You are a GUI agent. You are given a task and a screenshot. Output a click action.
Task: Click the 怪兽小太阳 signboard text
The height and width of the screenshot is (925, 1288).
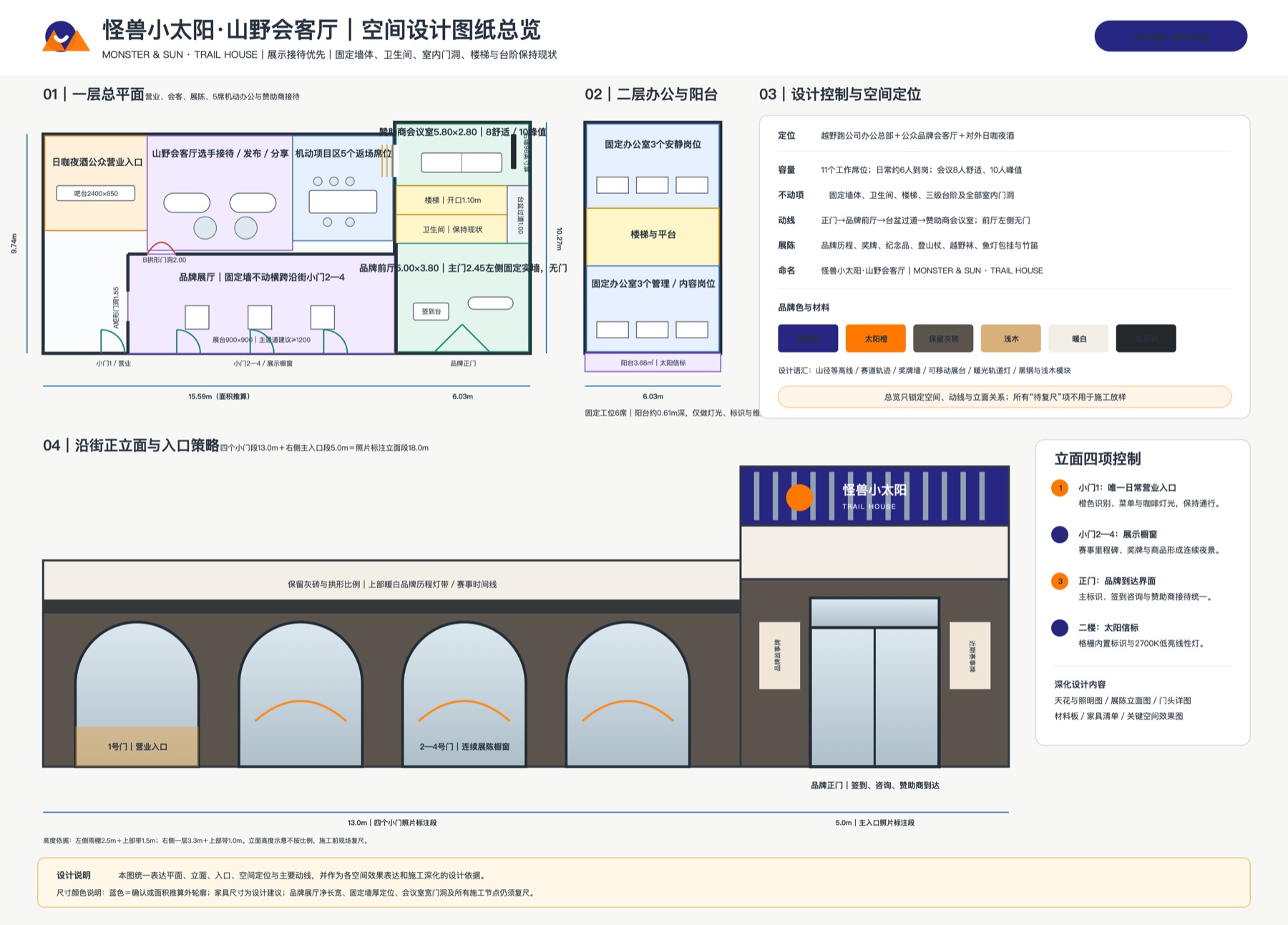pos(874,490)
